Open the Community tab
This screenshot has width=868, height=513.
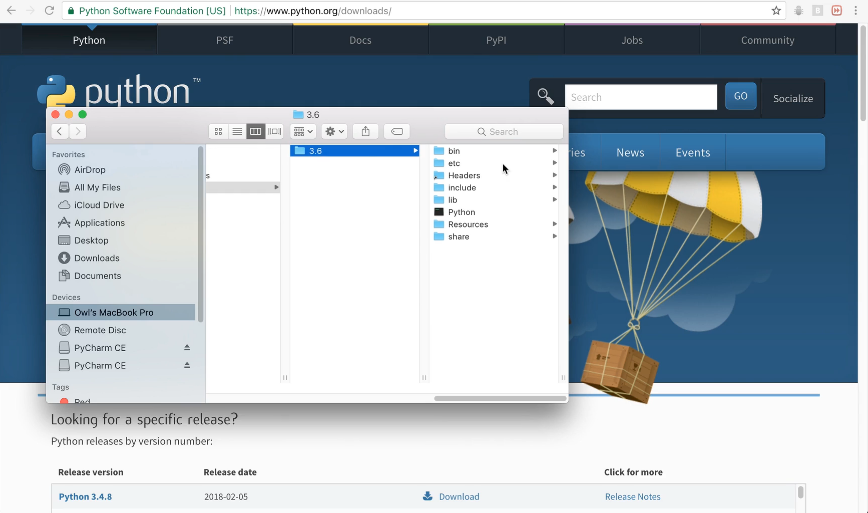click(767, 40)
